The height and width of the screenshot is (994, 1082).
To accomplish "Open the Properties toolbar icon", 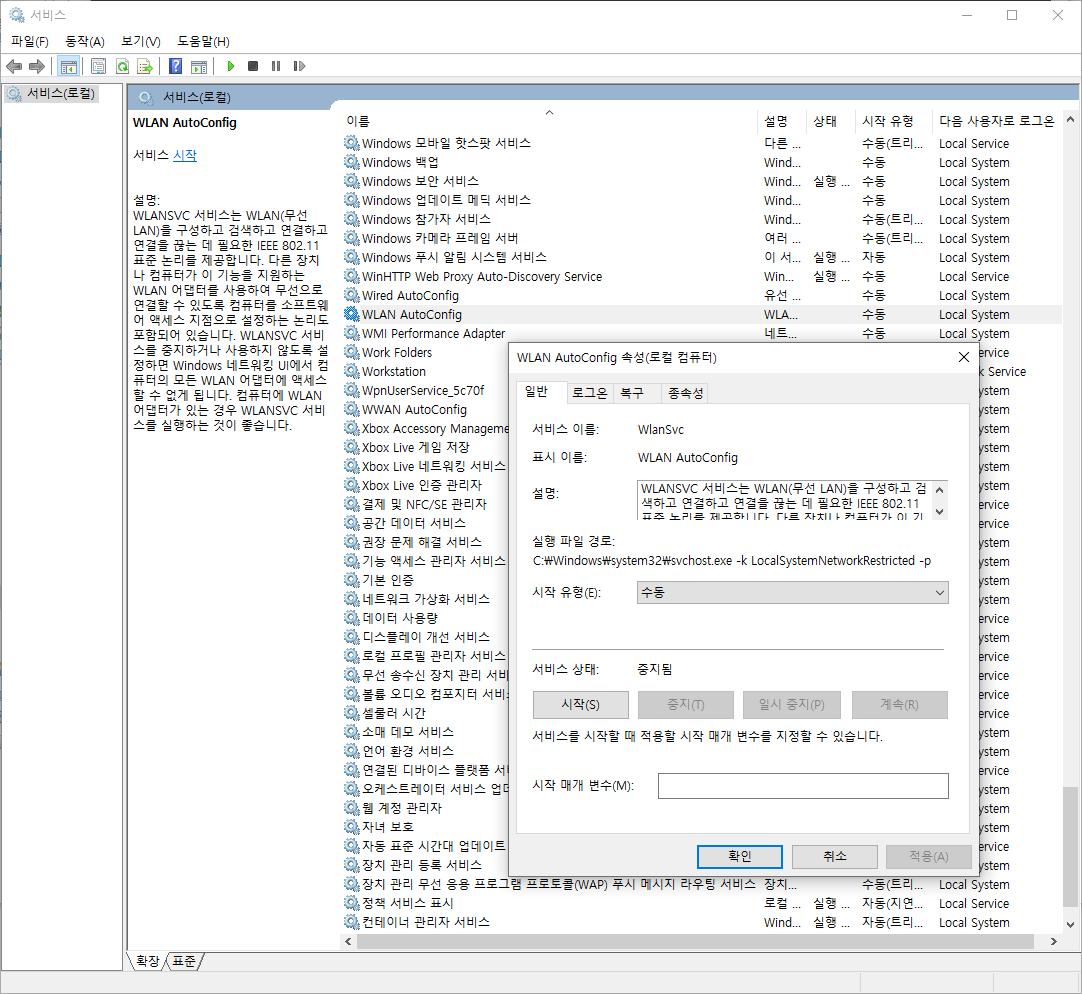I will [x=99, y=66].
